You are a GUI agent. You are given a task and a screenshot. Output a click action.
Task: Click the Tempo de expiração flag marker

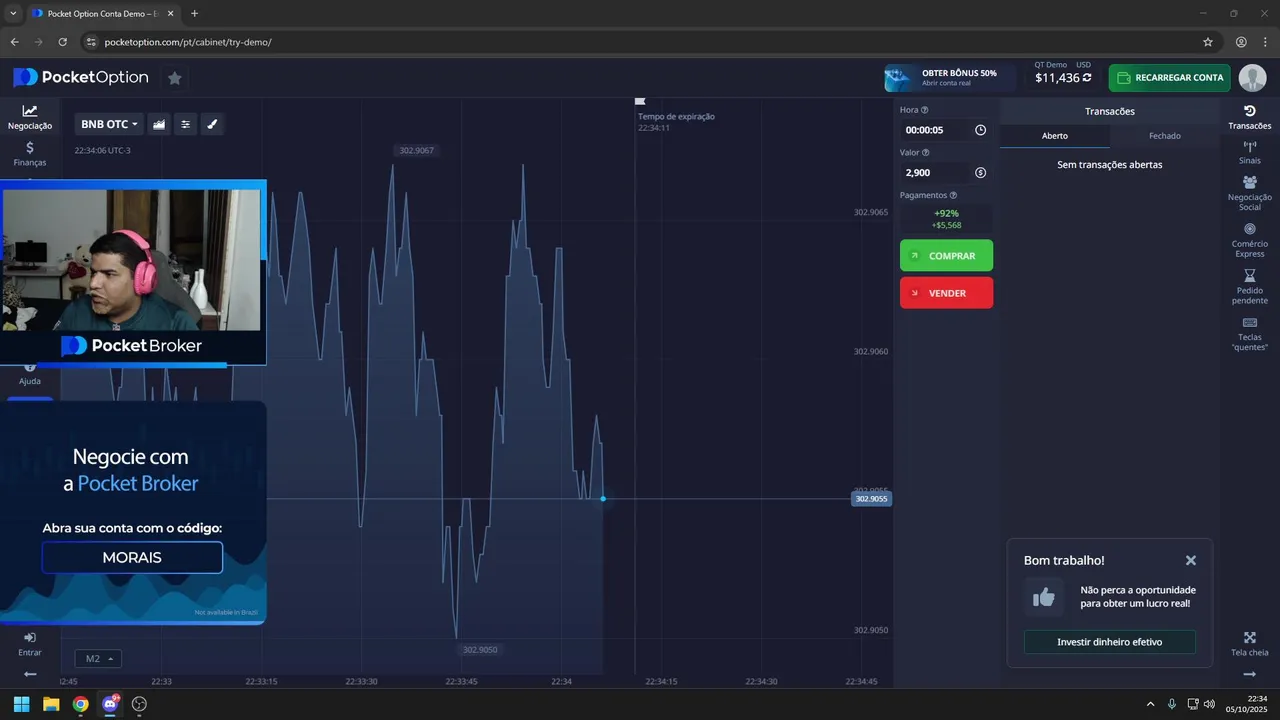point(640,101)
